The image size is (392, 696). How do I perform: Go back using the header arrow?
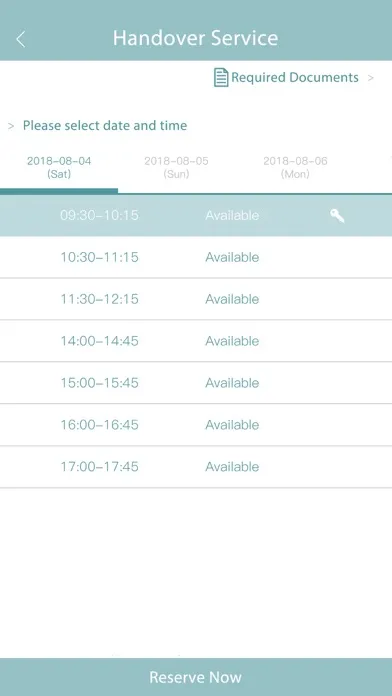pos(20,39)
